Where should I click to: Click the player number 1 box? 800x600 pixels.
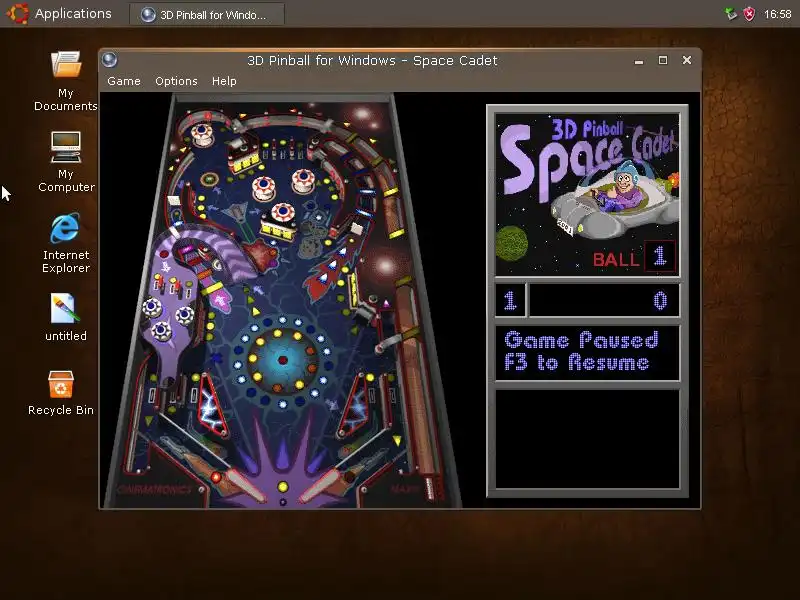(510, 301)
